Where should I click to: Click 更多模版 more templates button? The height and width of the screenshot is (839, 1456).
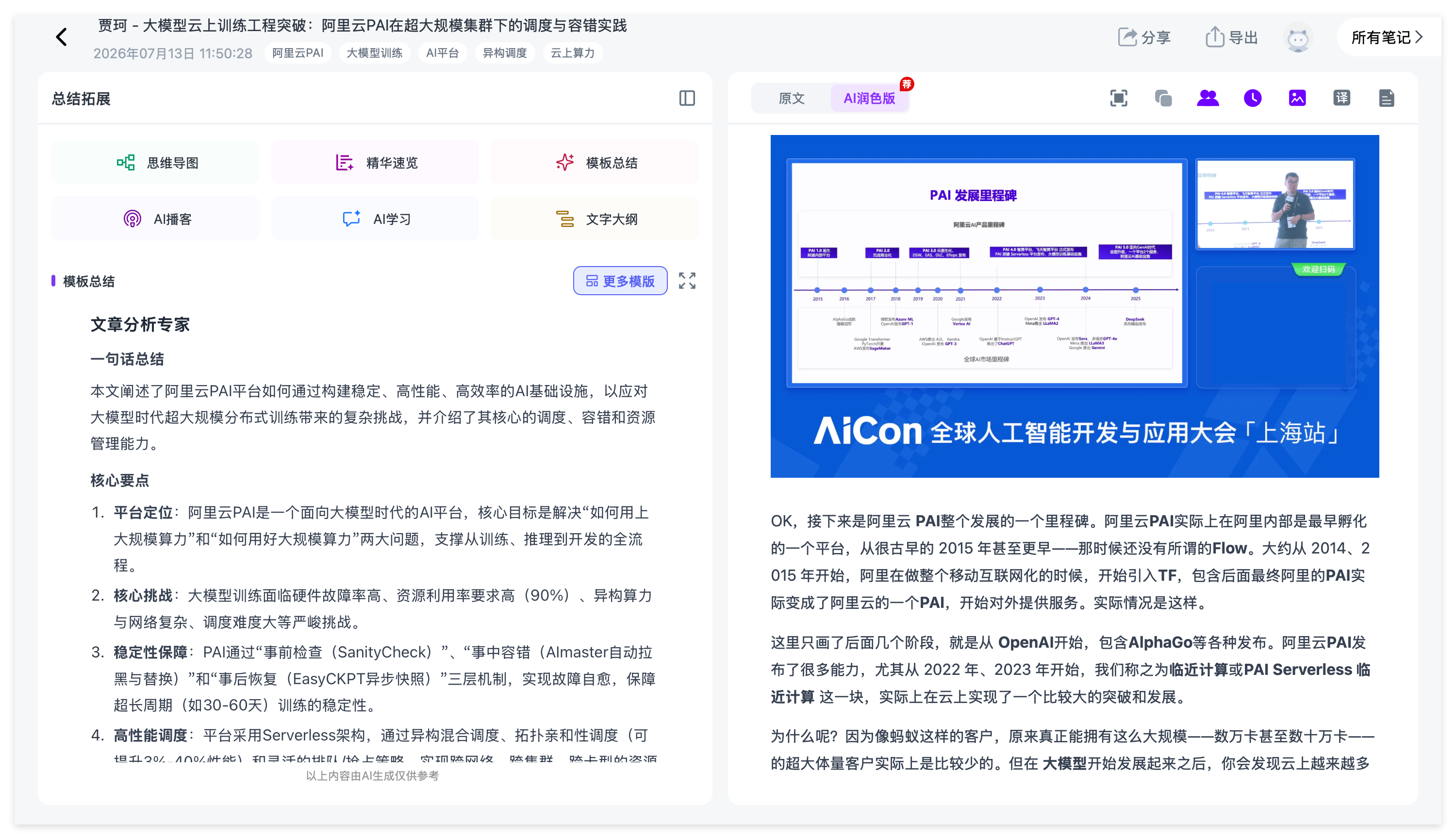(620, 281)
